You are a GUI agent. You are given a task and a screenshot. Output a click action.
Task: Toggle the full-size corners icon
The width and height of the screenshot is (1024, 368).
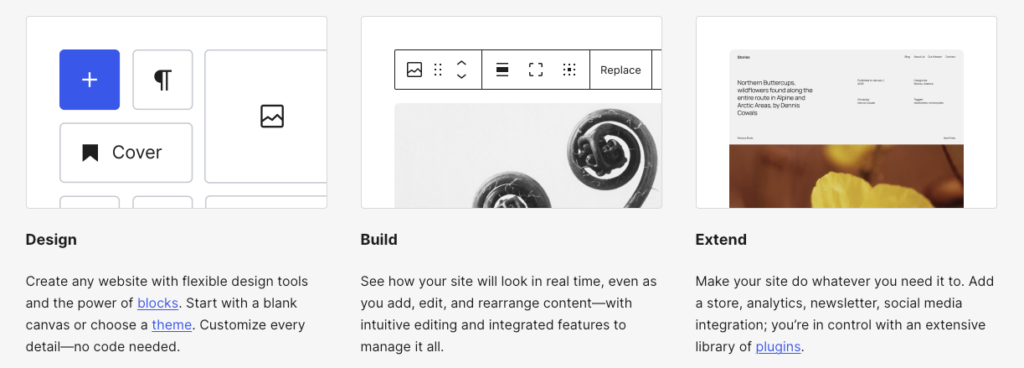(536, 70)
